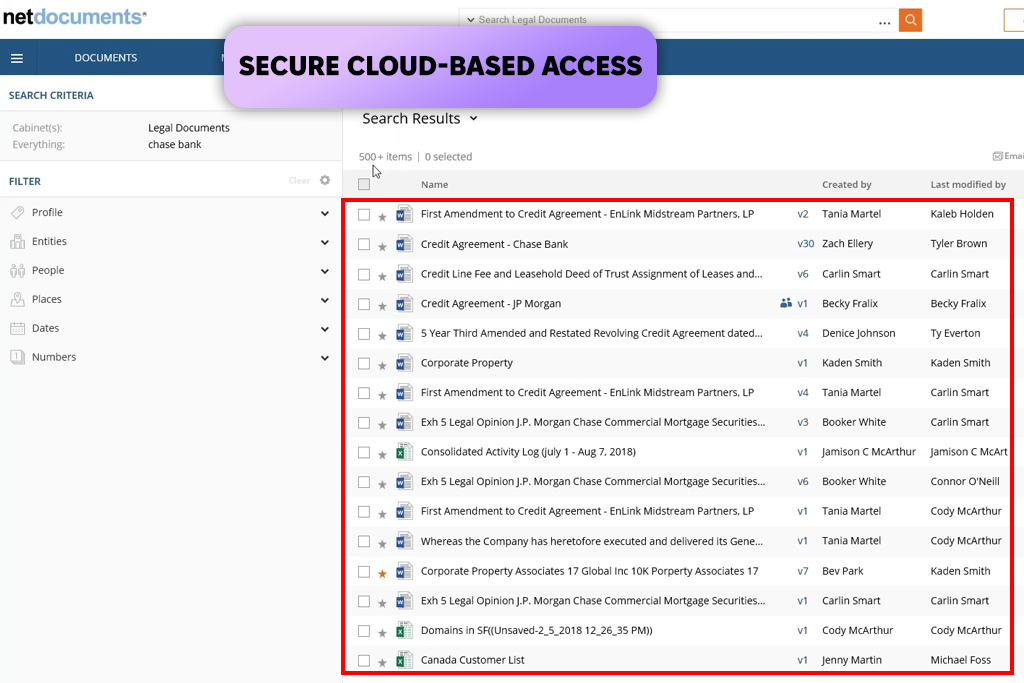Open the hamburger navigation menu
Screen dimensions: 1024x683
tap(17, 58)
